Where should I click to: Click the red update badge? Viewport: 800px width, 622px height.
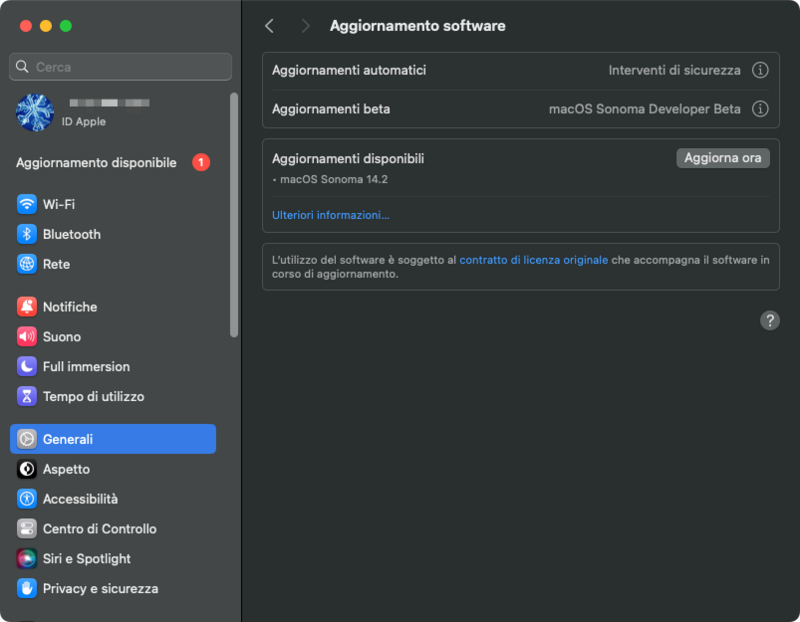pos(201,162)
